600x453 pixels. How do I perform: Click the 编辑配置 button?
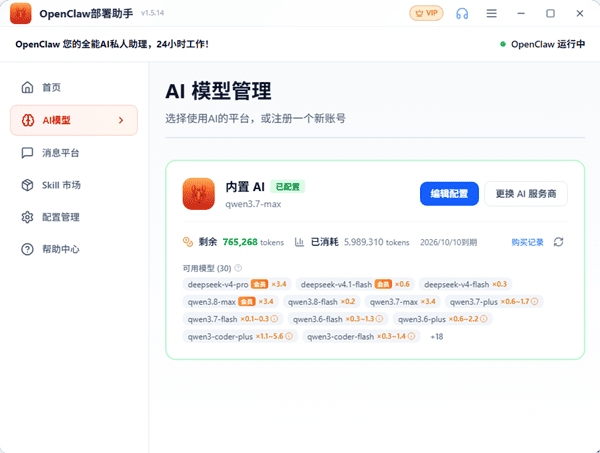coord(449,194)
